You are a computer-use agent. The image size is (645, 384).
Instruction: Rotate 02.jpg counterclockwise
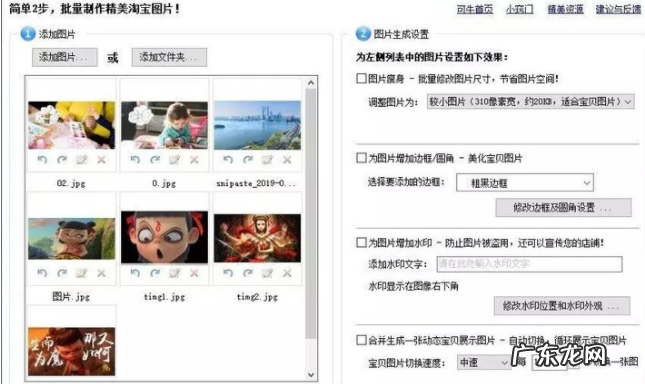[42, 160]
